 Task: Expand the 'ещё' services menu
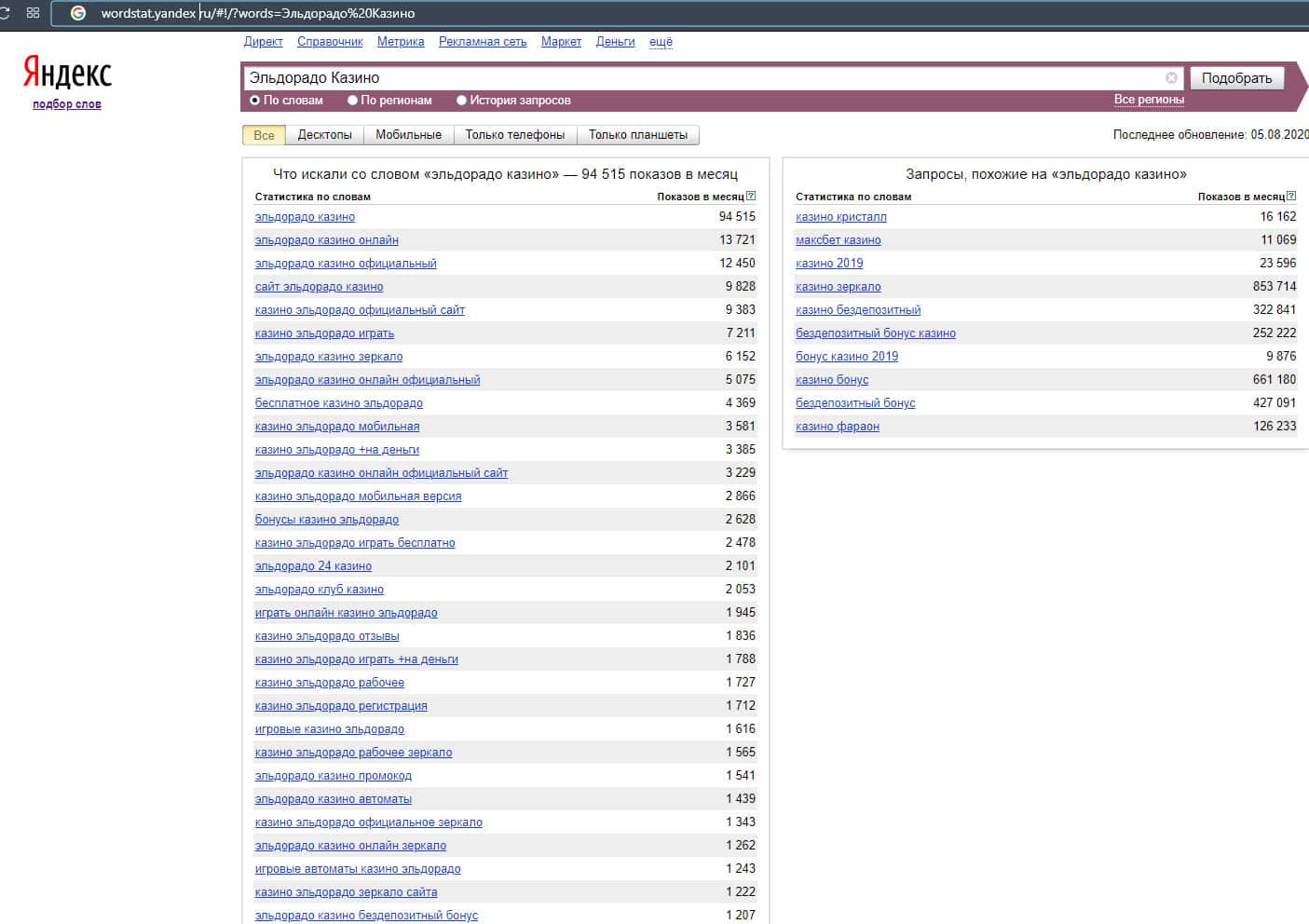click(x=661, y=42)
